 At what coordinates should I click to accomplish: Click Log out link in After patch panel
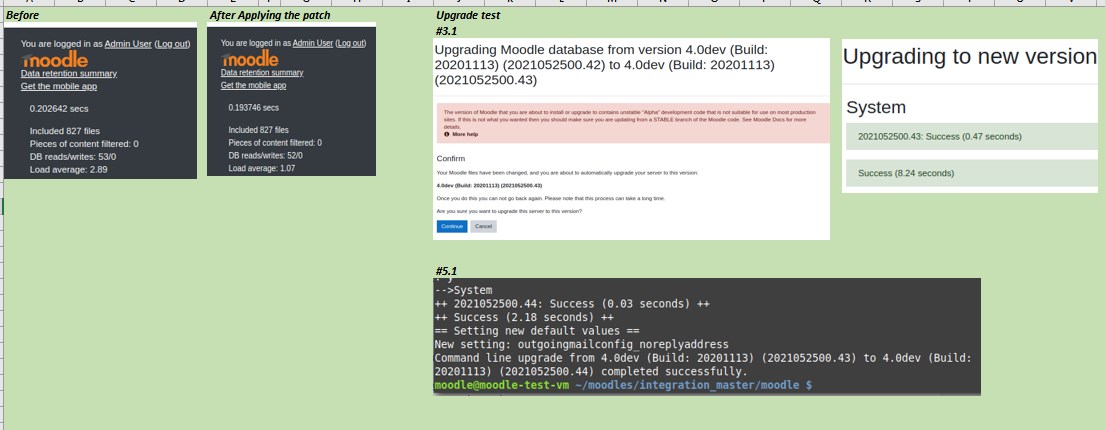tap(350, 43)
